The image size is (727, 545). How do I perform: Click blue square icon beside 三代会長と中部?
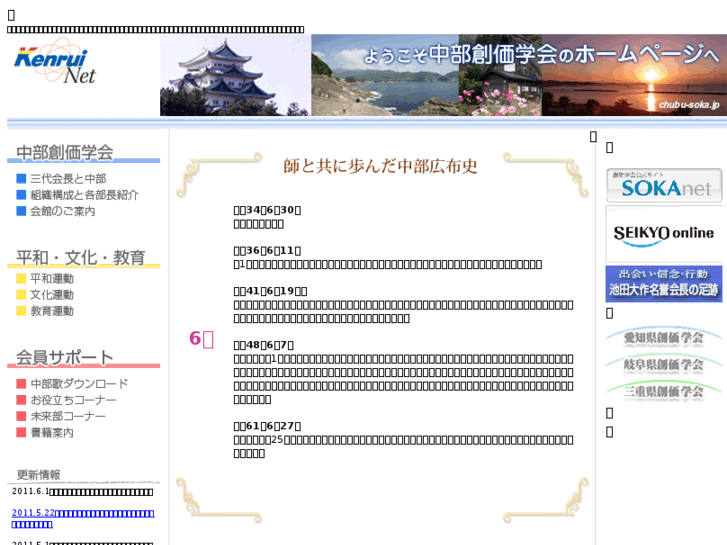click(21, 179)
